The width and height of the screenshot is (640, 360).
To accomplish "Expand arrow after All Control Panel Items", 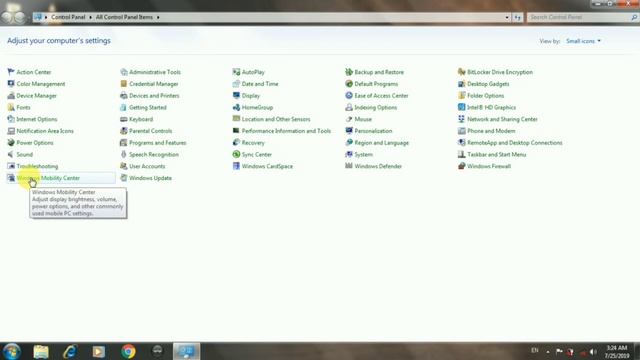I will pyautogui.click(x=158, y=18).
